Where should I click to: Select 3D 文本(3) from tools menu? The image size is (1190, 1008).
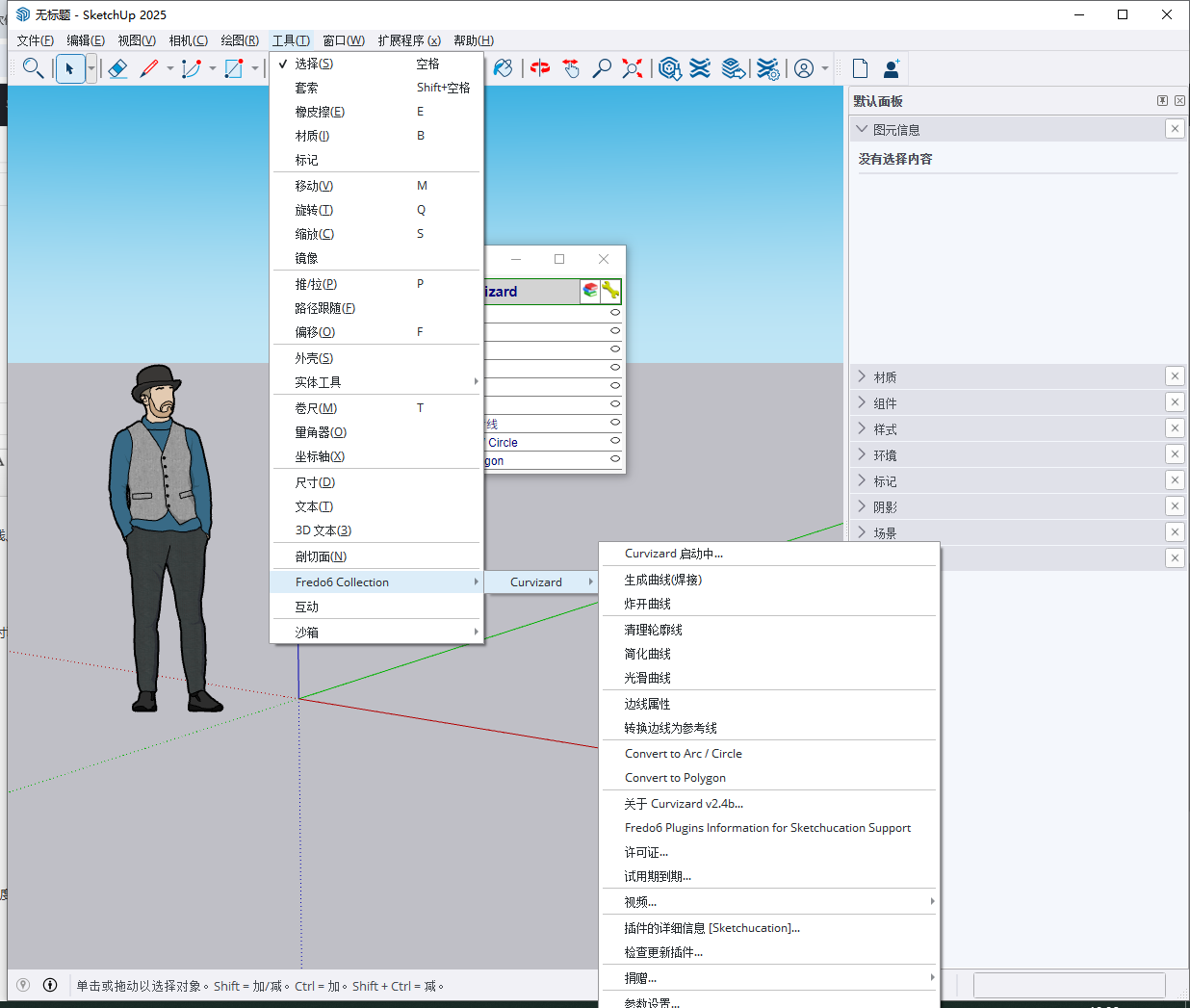click(375, 530)
